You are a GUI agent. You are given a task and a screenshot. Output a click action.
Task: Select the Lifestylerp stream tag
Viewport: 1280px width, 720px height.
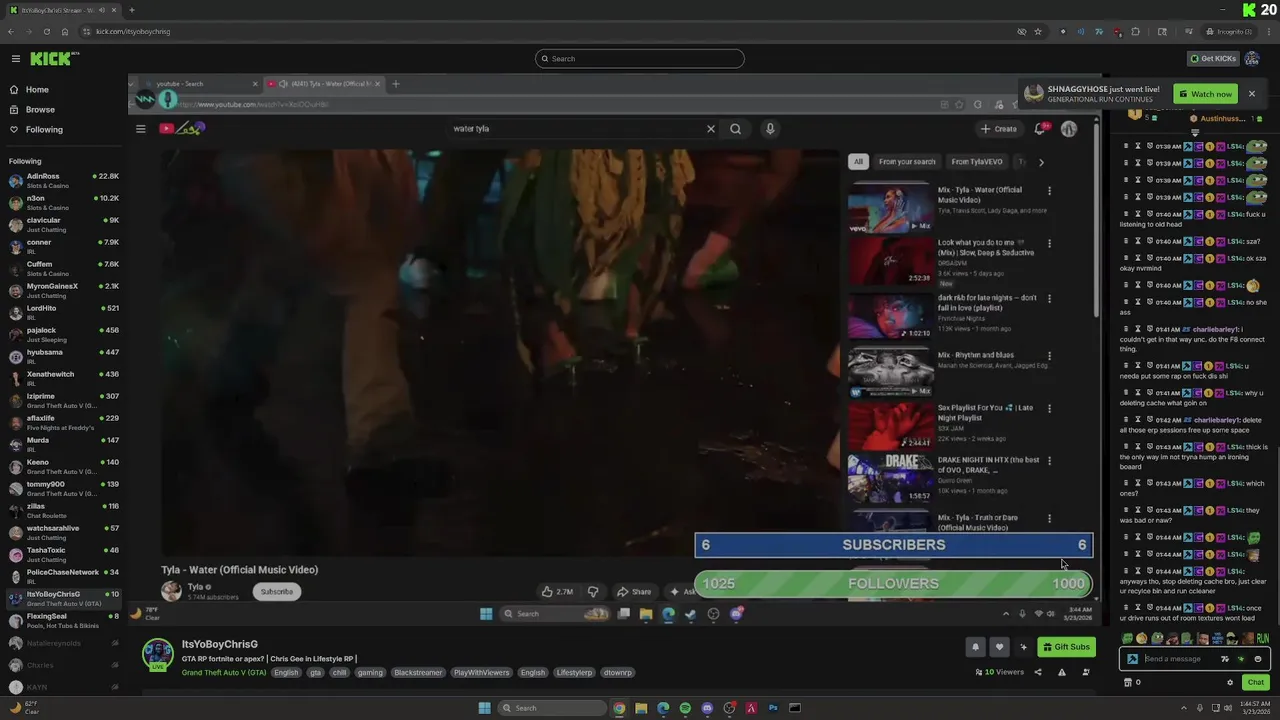574,673
